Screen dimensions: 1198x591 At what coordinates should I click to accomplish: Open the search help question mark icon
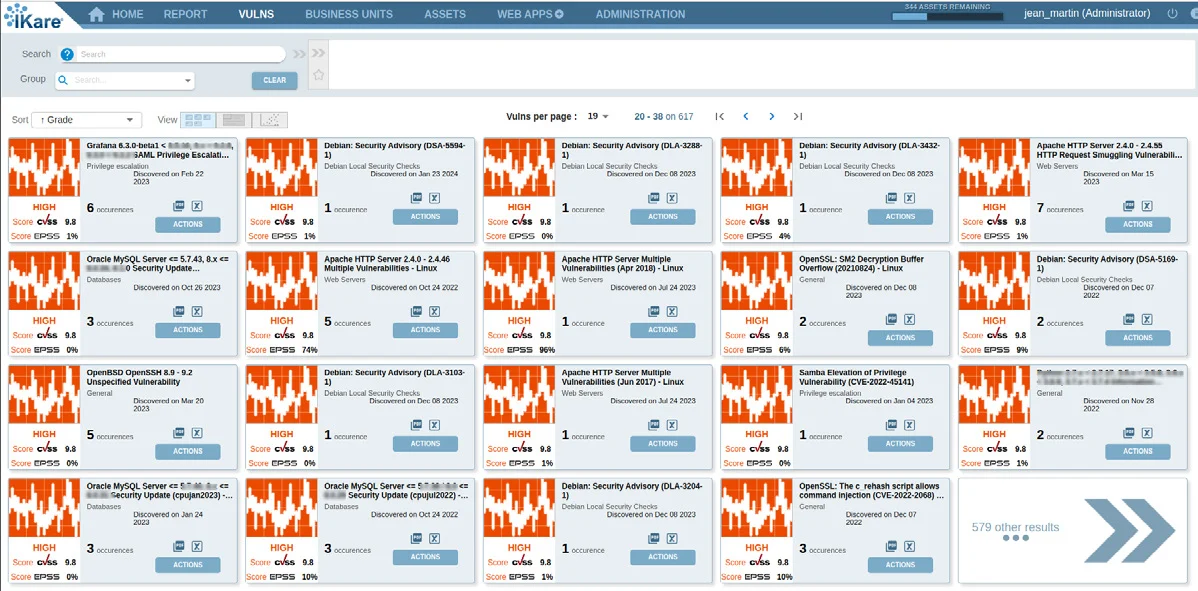click(x=67, y=54)
